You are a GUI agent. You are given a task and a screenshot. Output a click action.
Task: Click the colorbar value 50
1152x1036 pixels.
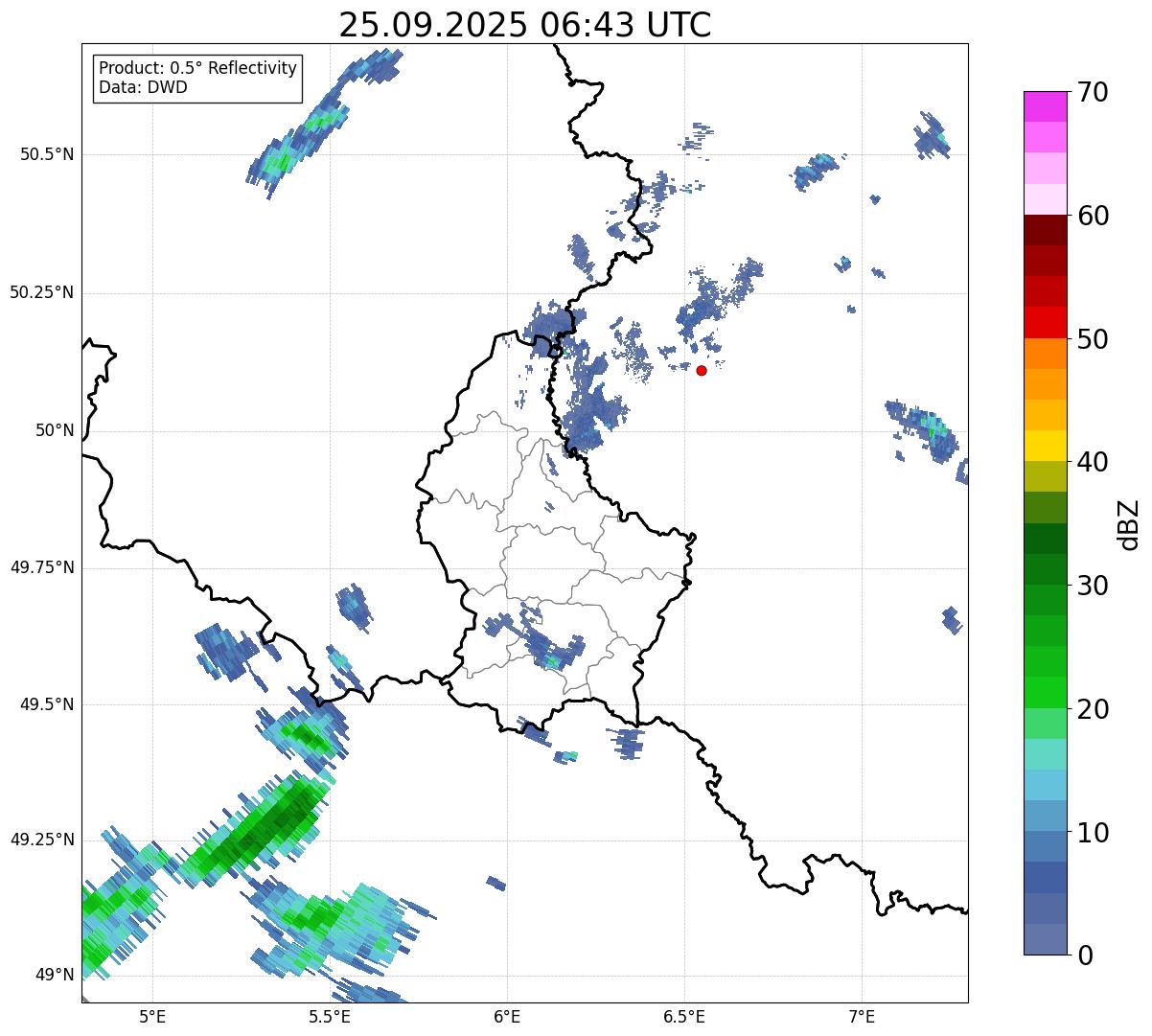[1093, 339]
